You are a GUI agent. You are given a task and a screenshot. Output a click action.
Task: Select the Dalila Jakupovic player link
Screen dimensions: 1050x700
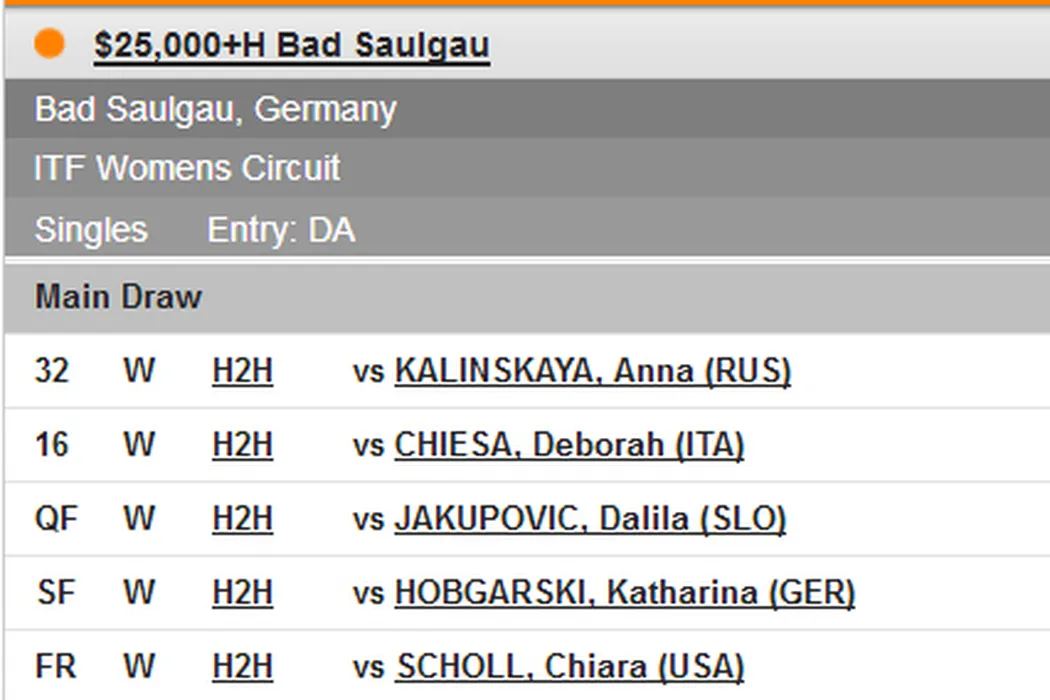(x=590, y=519)
